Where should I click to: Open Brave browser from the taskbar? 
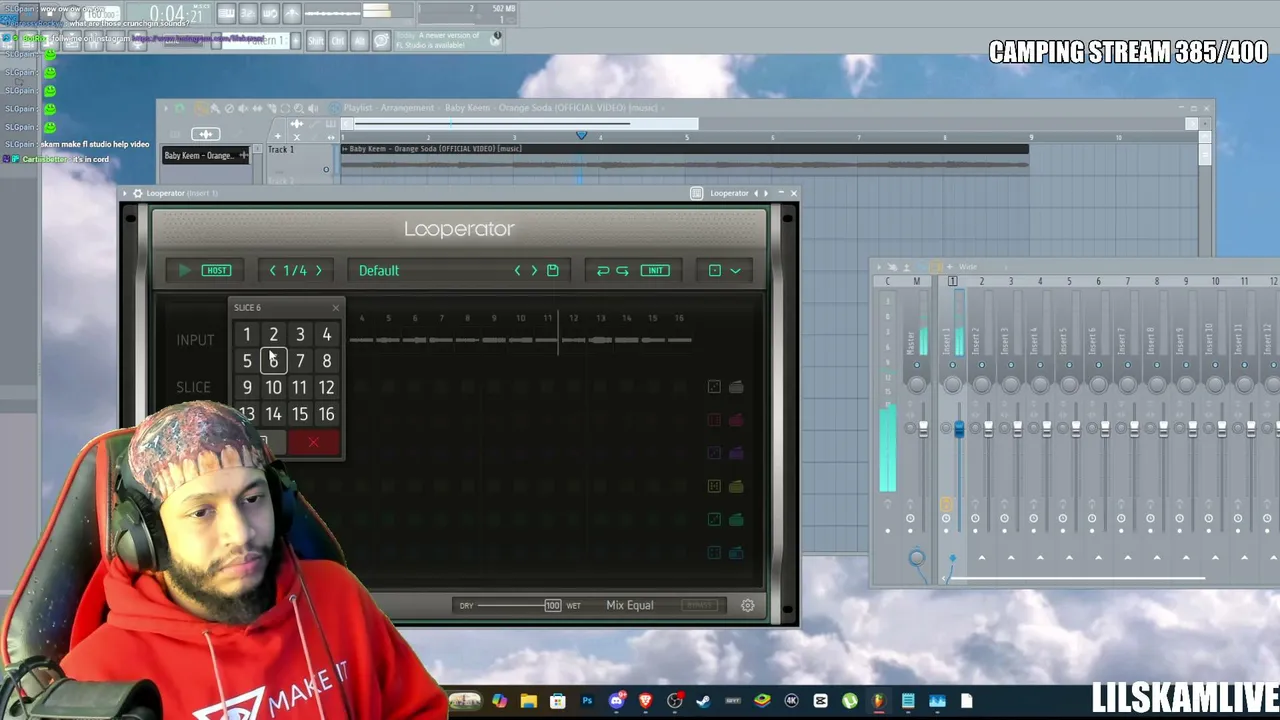coord(646,701)
